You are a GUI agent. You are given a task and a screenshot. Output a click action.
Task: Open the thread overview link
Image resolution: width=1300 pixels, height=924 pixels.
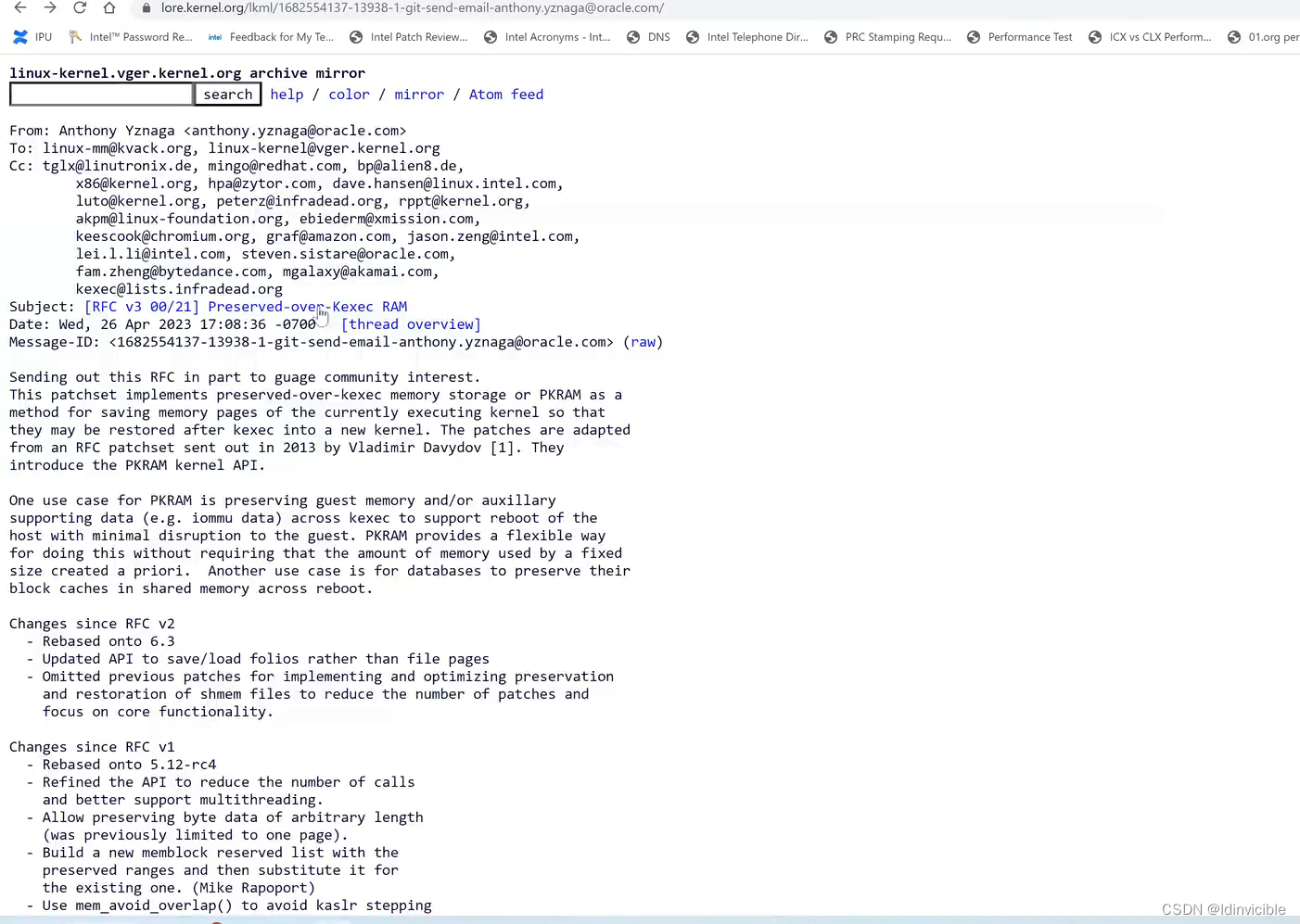411,323
